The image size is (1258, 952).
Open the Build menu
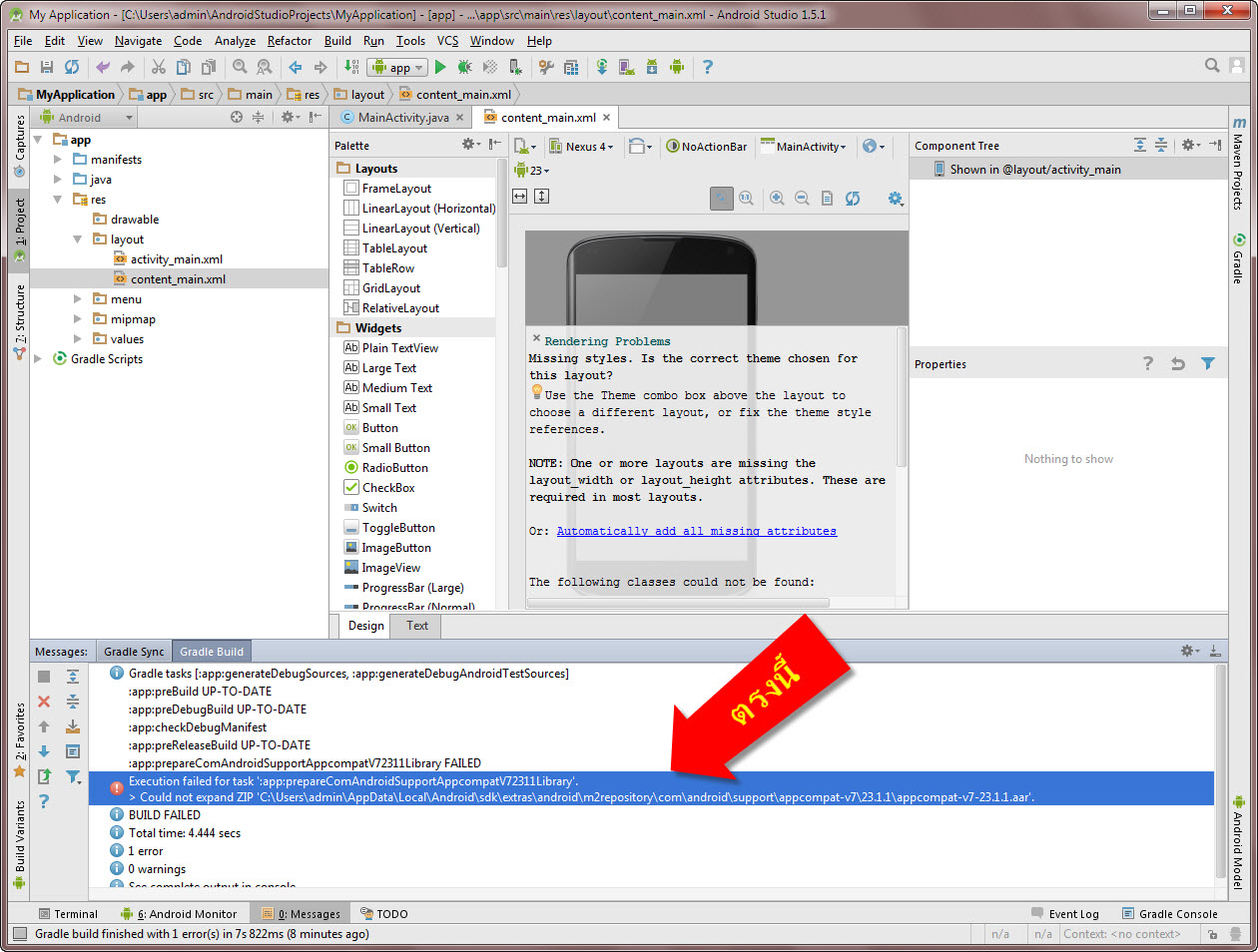point(337,41)
